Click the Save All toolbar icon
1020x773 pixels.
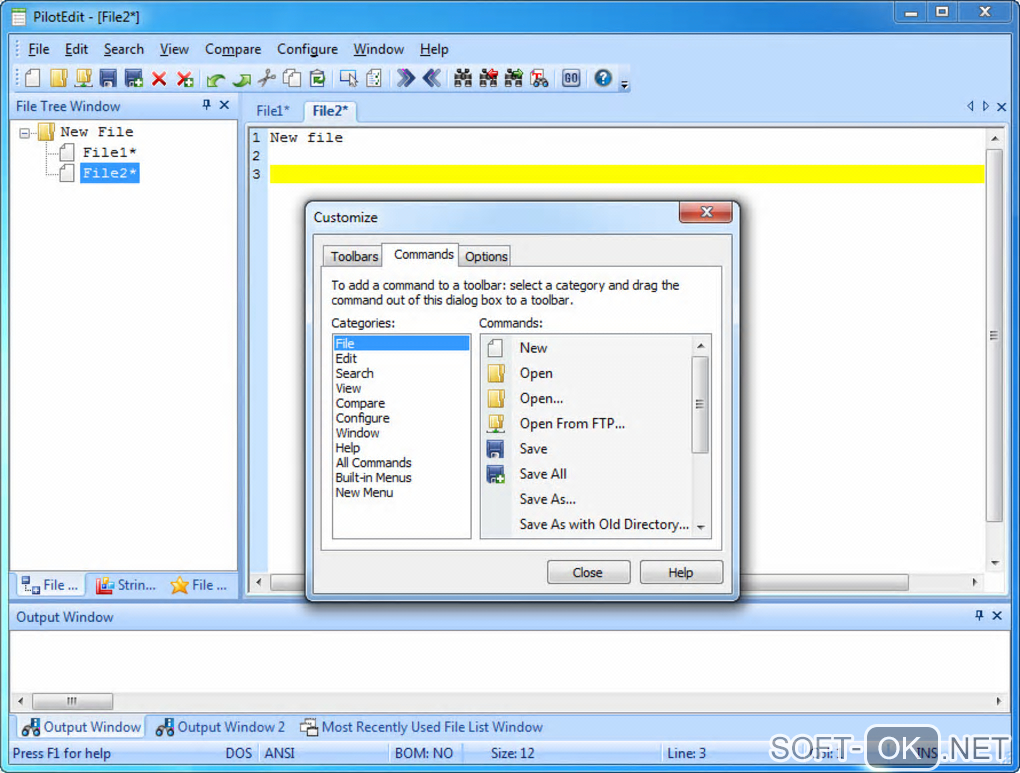coord(134,79)
